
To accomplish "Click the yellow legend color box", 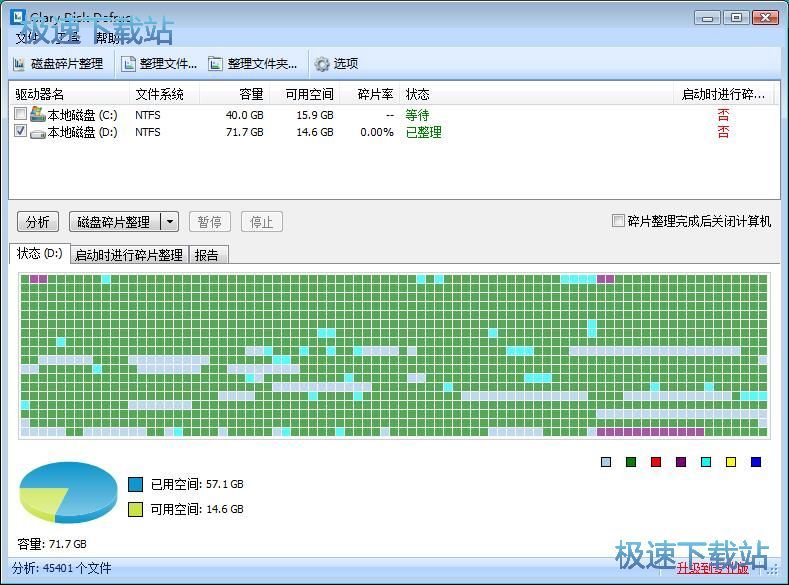I will 731,462.
